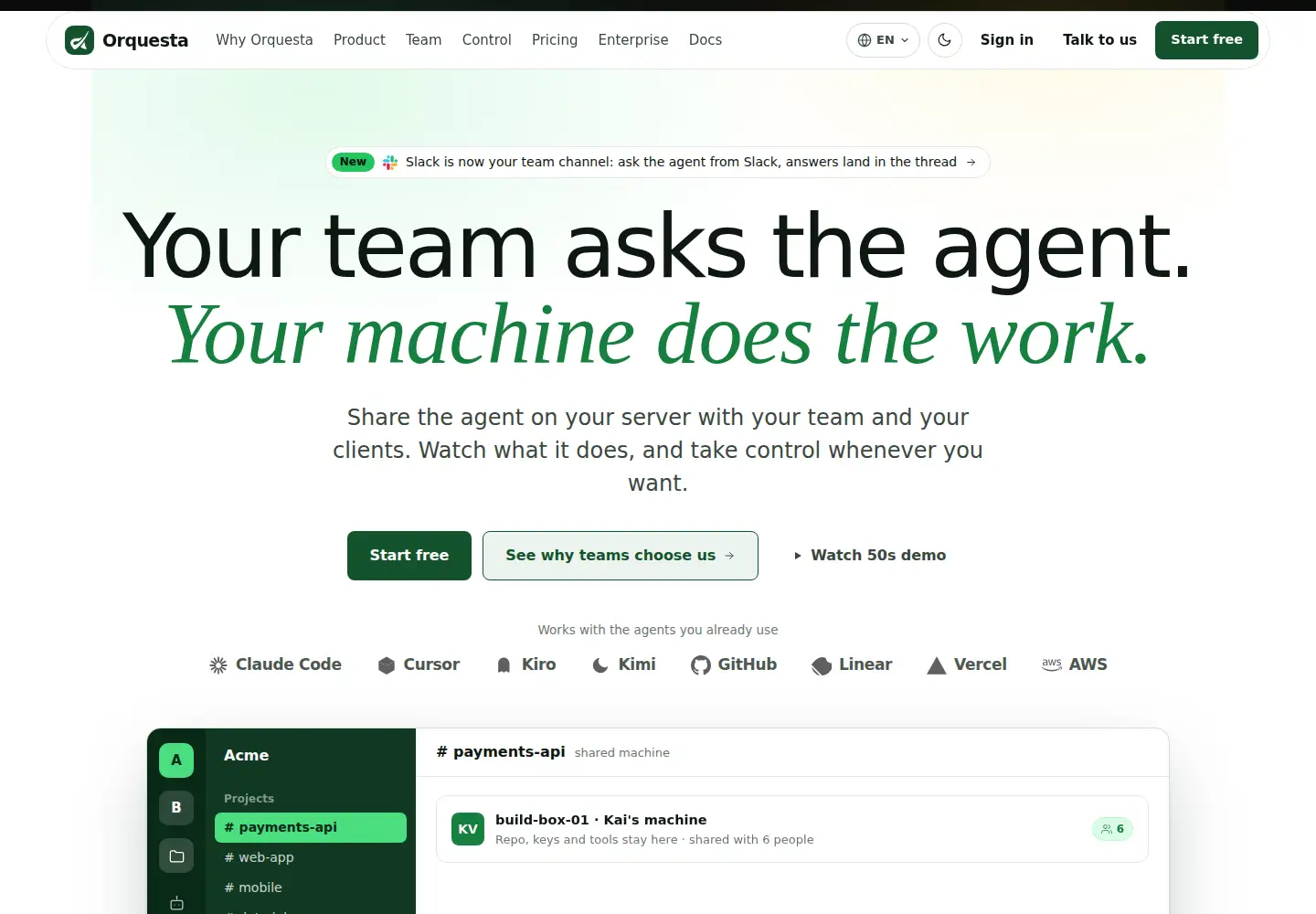The width and height of the screenshot is (1316, 914).
Task: Click the Kiro ghost icon
Action: 504,665
